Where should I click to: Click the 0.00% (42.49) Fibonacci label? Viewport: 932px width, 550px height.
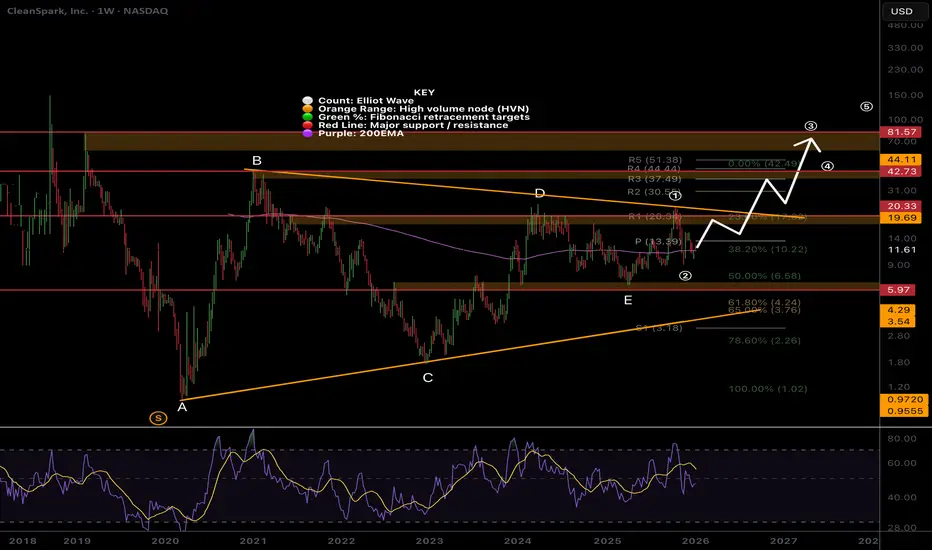763,164
